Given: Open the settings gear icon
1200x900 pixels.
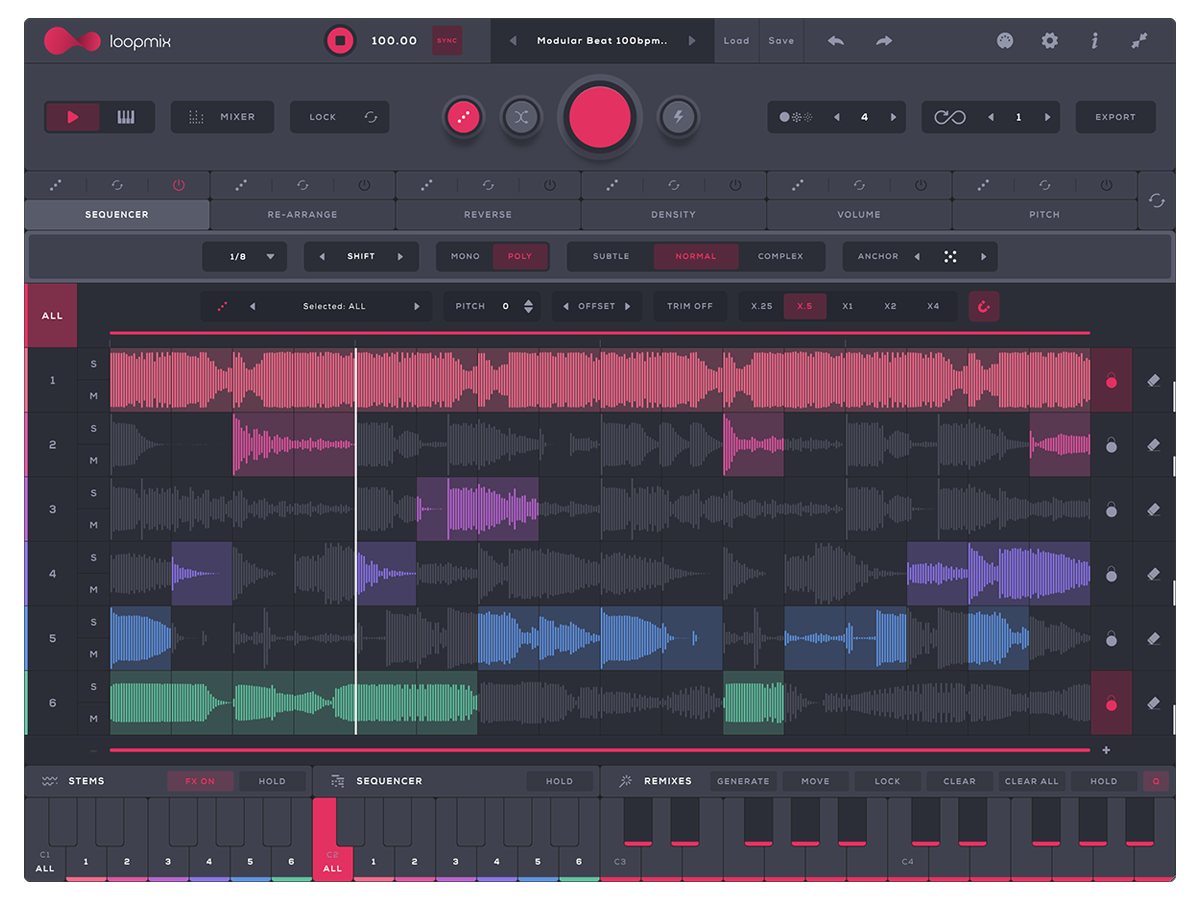Looking at the screenshot, I should tap(1049, 41).
